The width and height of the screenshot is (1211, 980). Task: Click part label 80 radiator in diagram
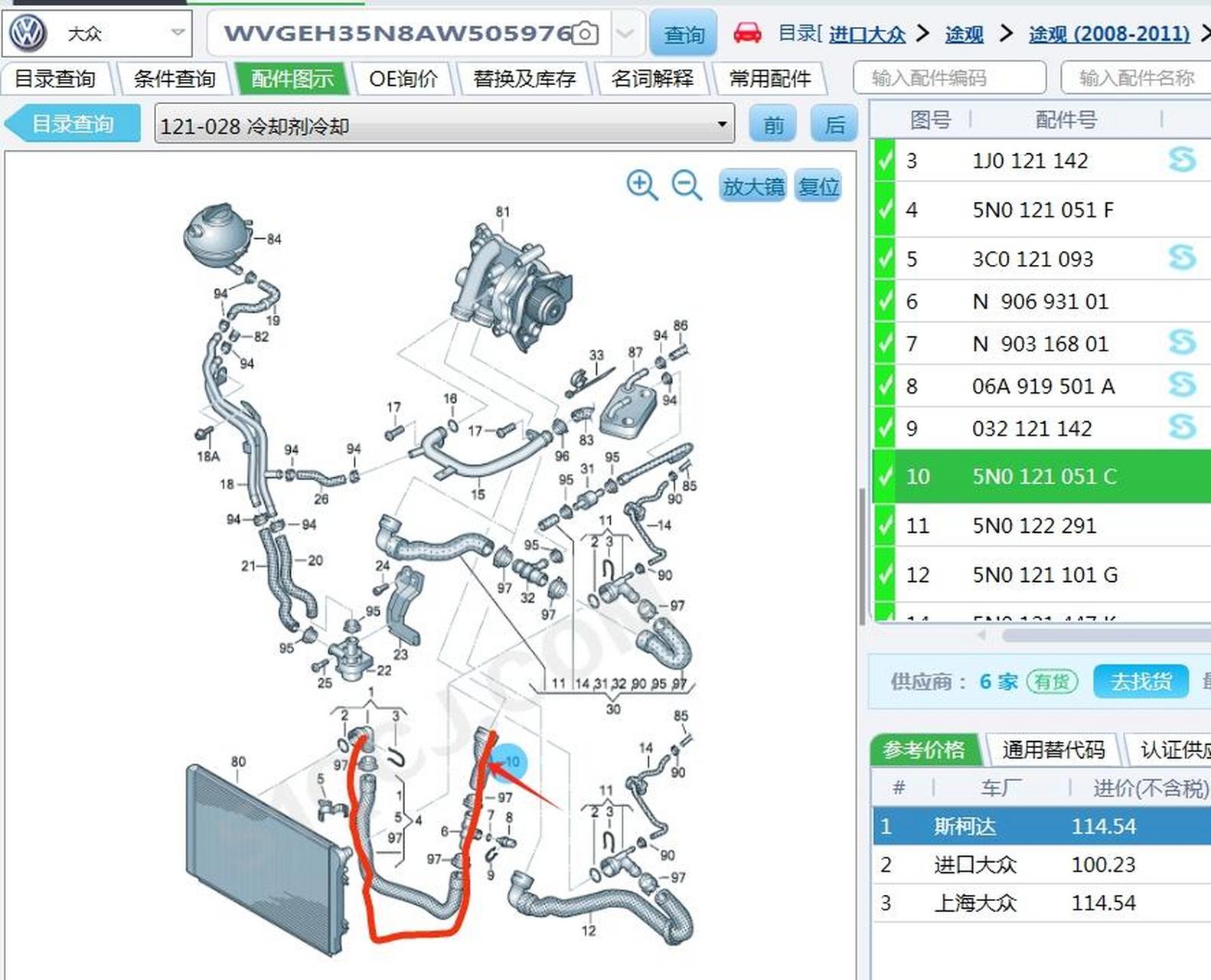click(238, 762)
